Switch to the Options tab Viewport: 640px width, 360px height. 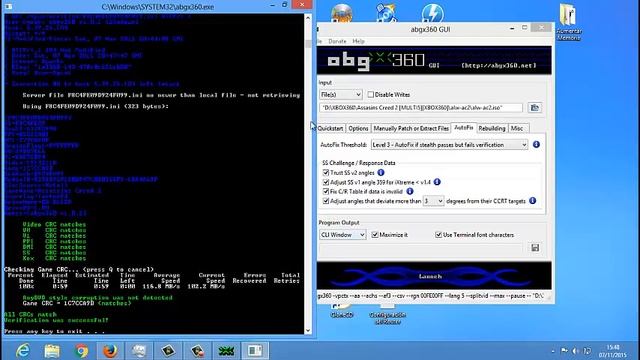click(358, 128)
